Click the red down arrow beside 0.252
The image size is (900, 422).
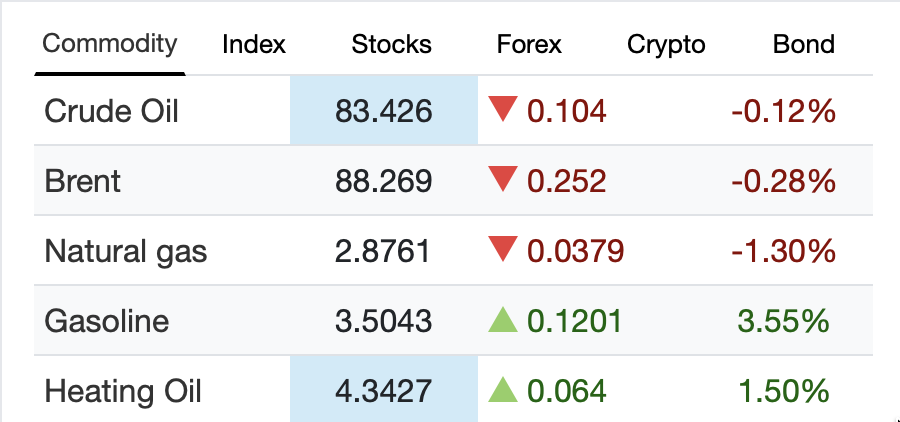[503, 179]
